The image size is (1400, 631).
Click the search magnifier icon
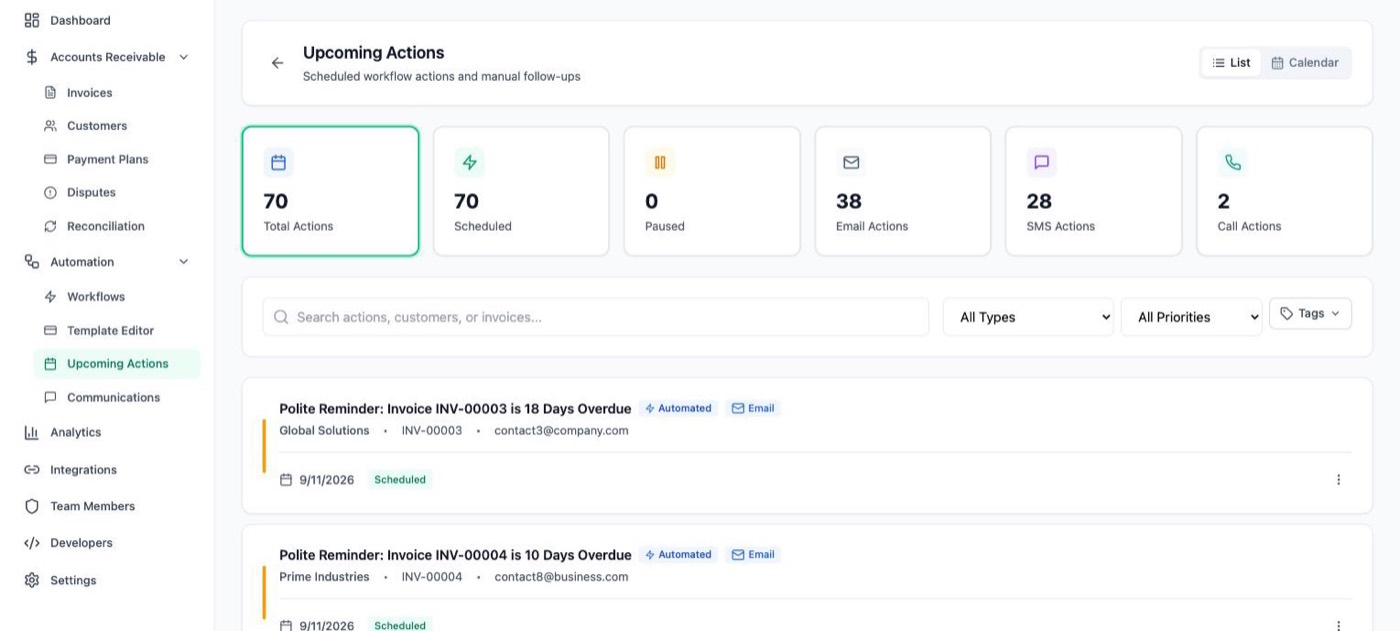coord(281,317)
